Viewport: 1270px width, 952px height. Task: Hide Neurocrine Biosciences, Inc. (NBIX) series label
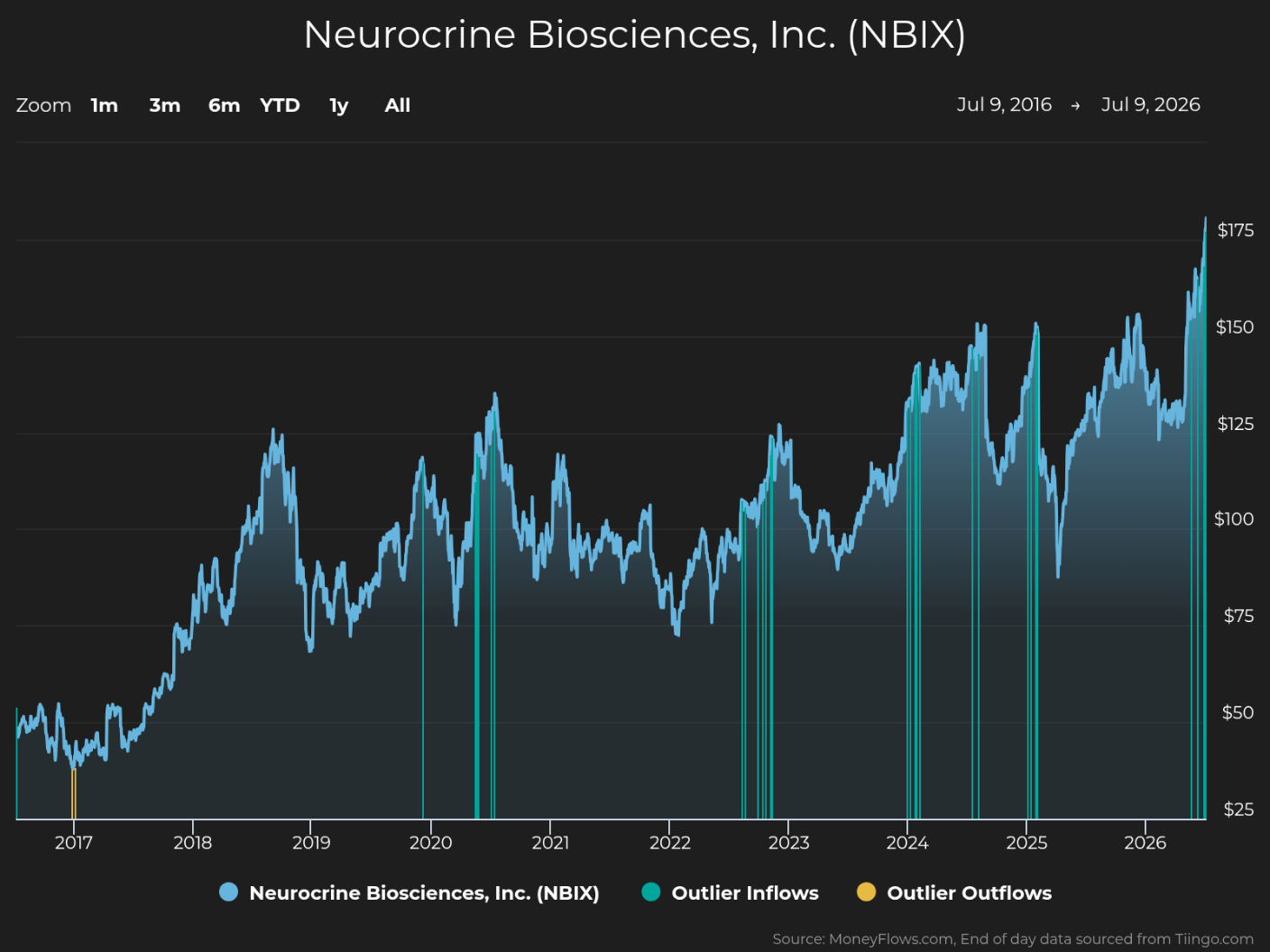[424, 892]
